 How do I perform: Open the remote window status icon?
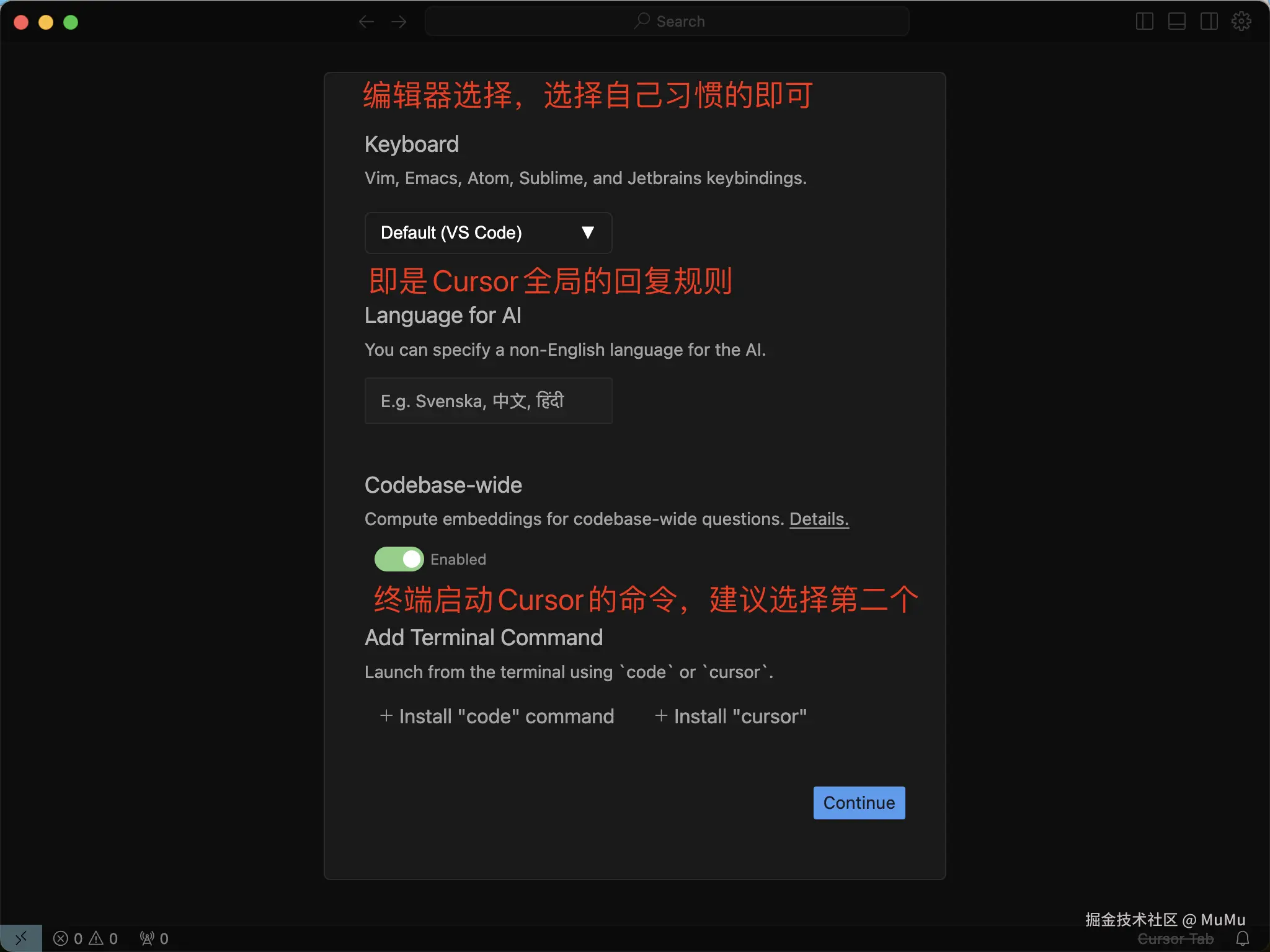[x=20, y=938]
